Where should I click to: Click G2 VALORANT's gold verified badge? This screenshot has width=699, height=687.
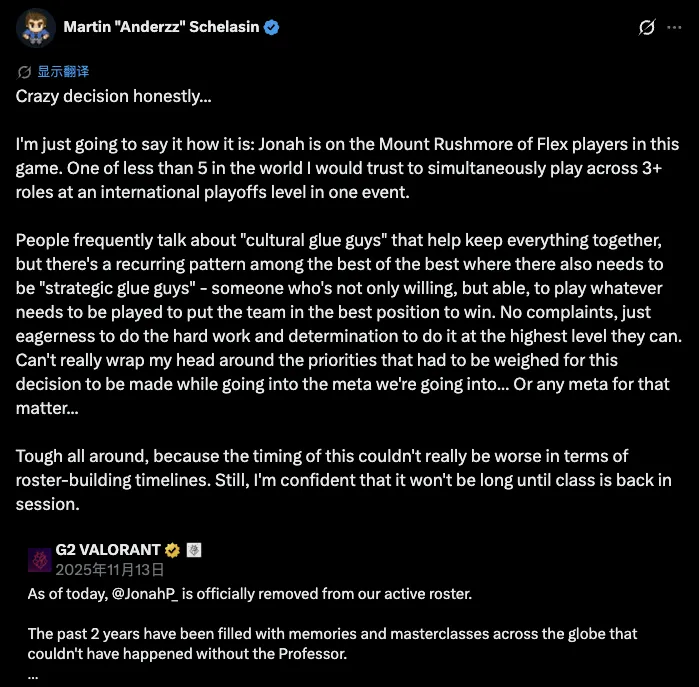coord(172,550)
